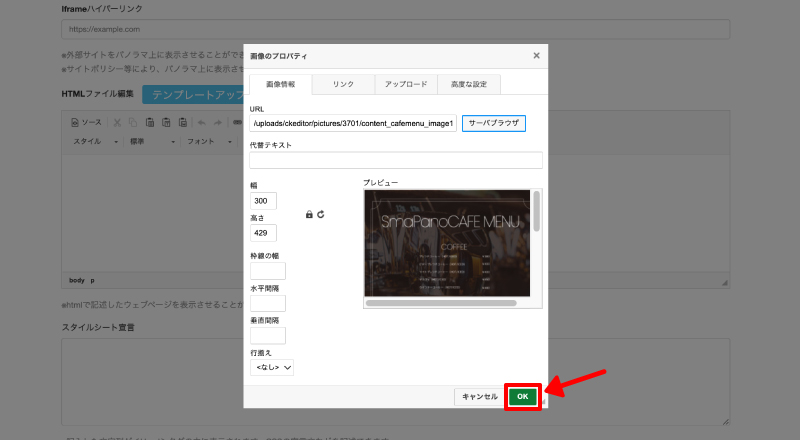This screenshot has height=440, width=800.
Task: Click the undo arrow in editor toolbar
Action: [x=202, y=122]
